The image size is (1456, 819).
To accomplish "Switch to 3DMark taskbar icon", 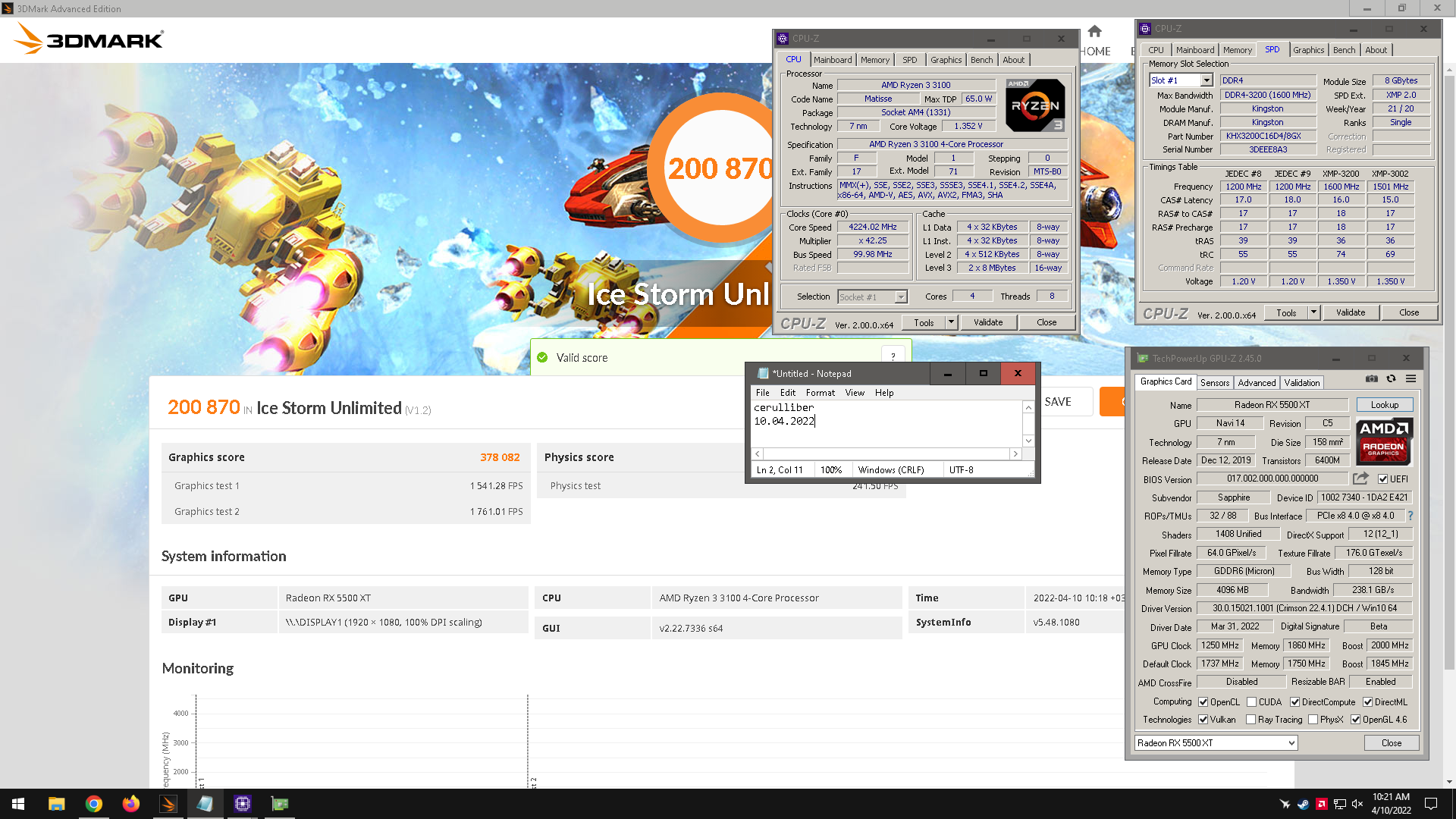I will pos(168,804).
